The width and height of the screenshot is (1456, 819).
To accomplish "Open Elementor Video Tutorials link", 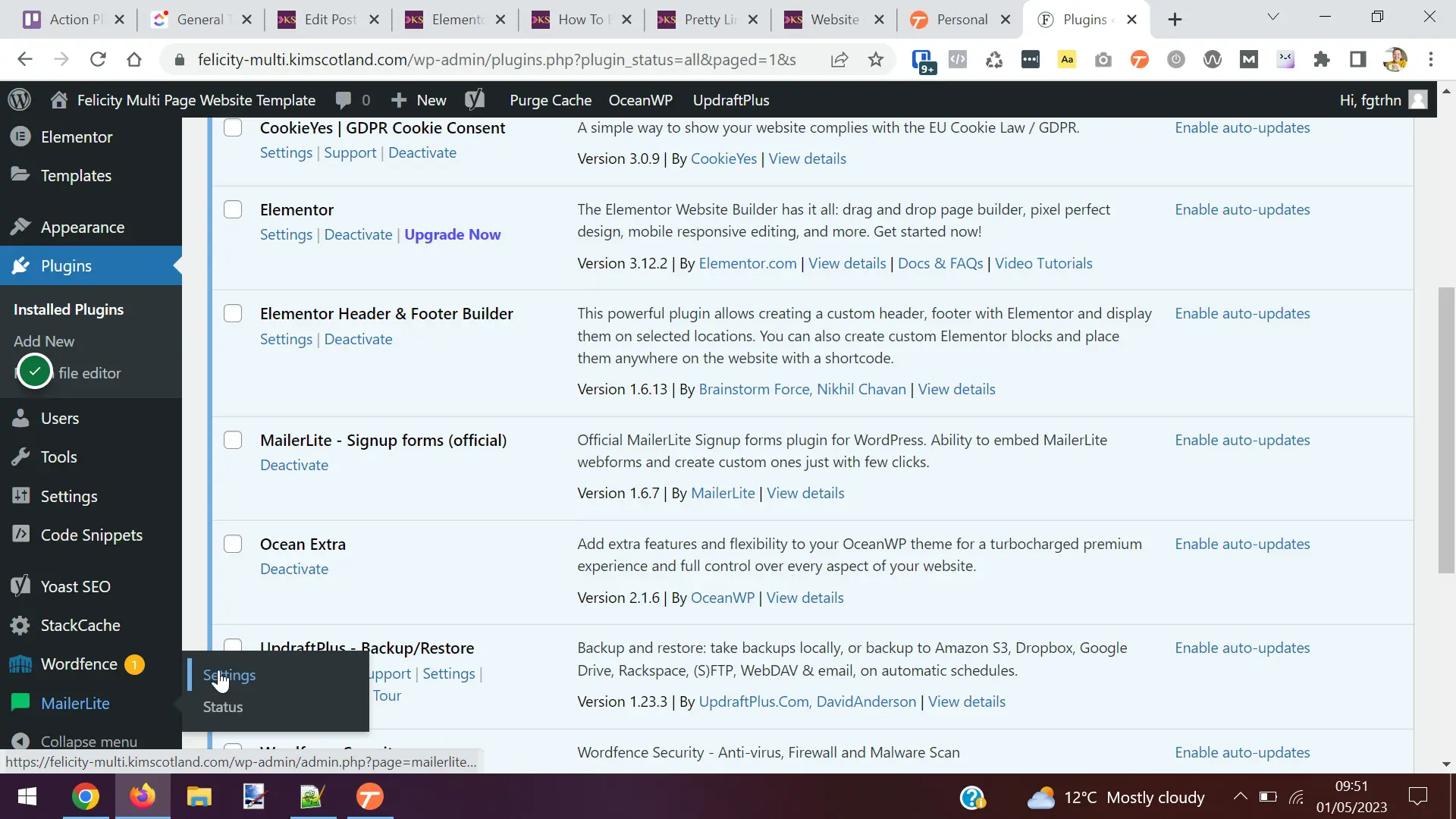I will pyautogui.click(x=1043, y=263).
